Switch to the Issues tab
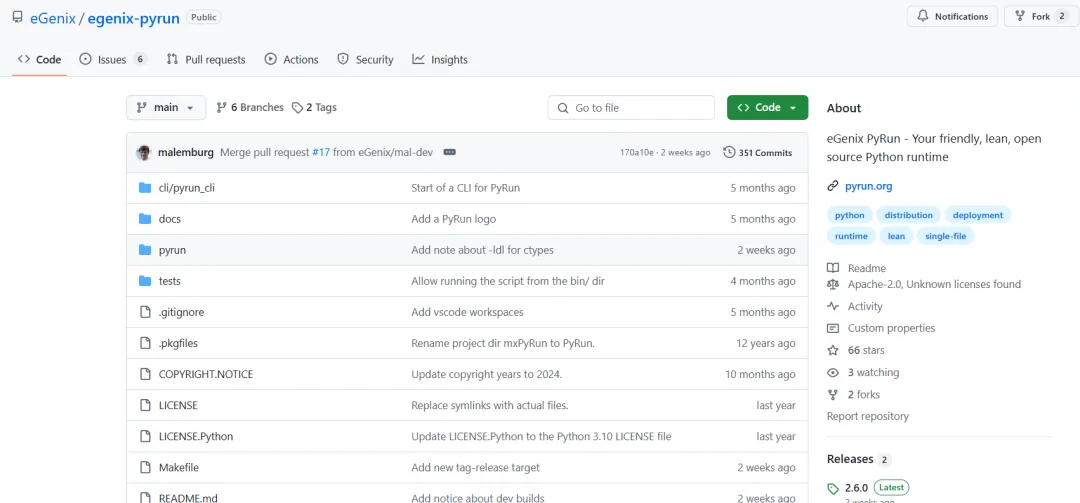 click(x=112, y=60)
